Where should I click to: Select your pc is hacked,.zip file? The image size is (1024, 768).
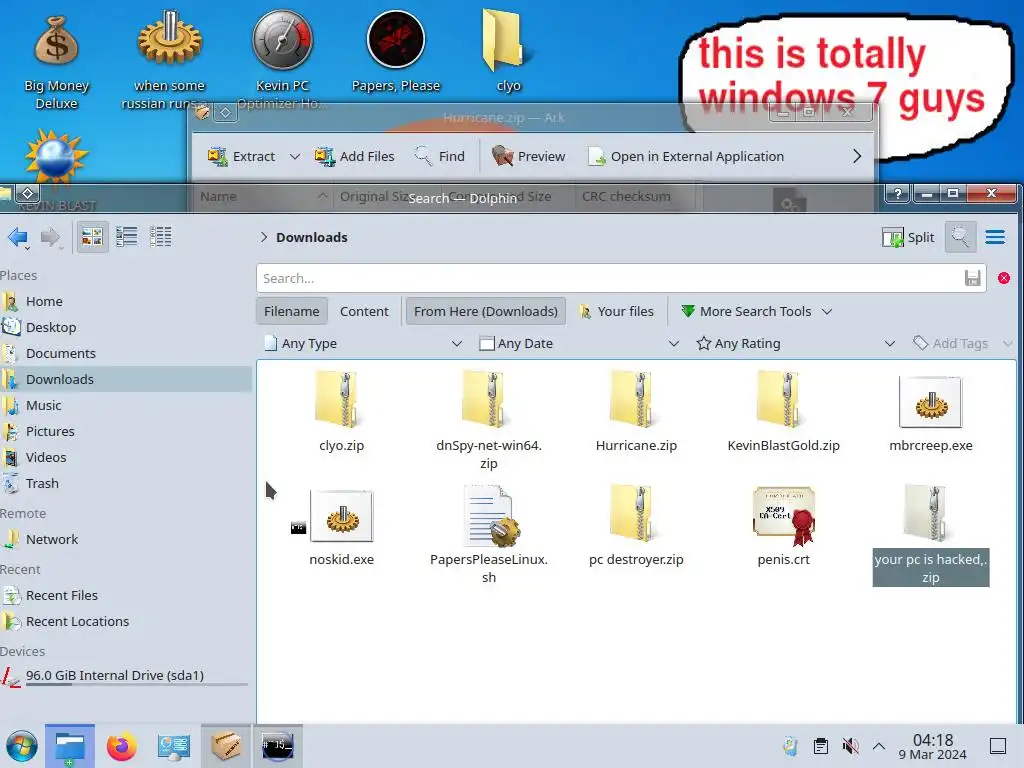(x=931, y=534)
